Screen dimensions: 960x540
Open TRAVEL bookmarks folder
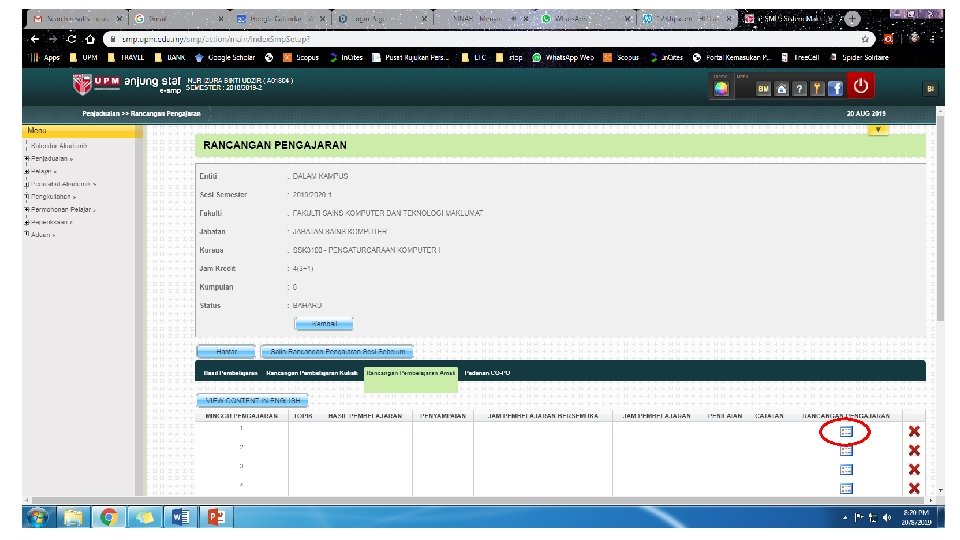click(x=126, y=57)
